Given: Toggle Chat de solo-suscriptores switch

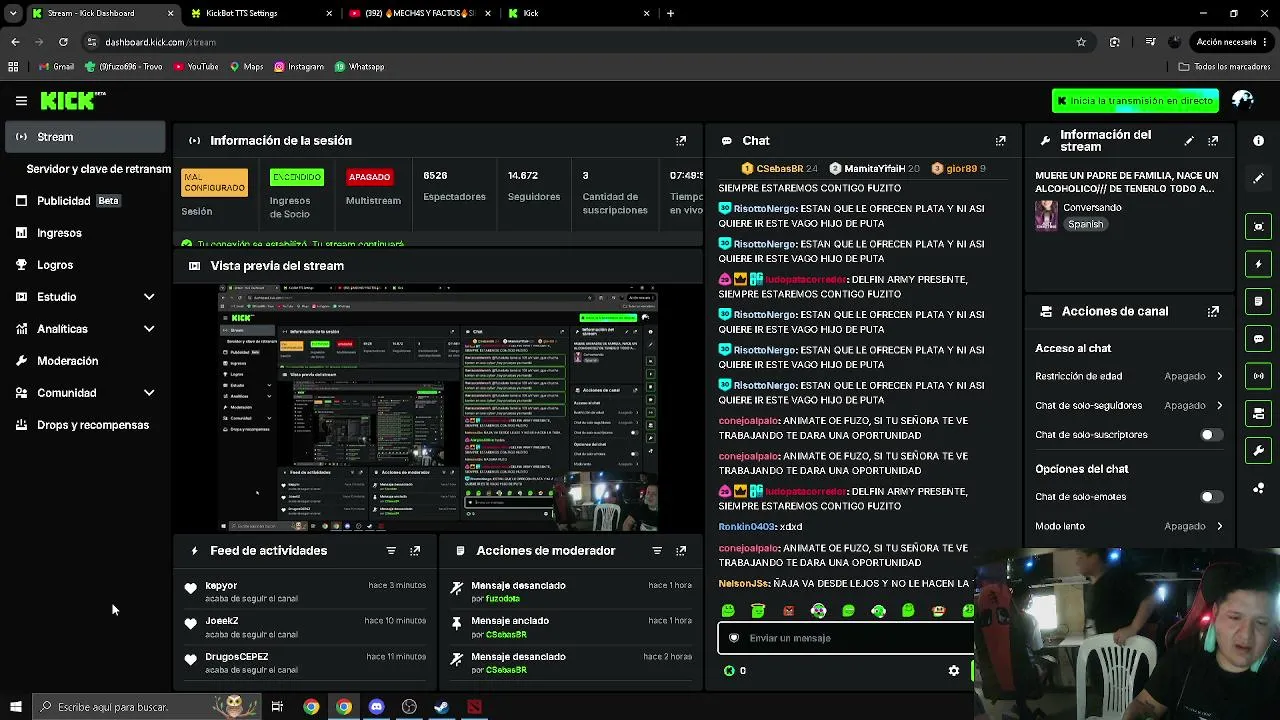Looking at the screenshot, I should tap(1210, 435).
